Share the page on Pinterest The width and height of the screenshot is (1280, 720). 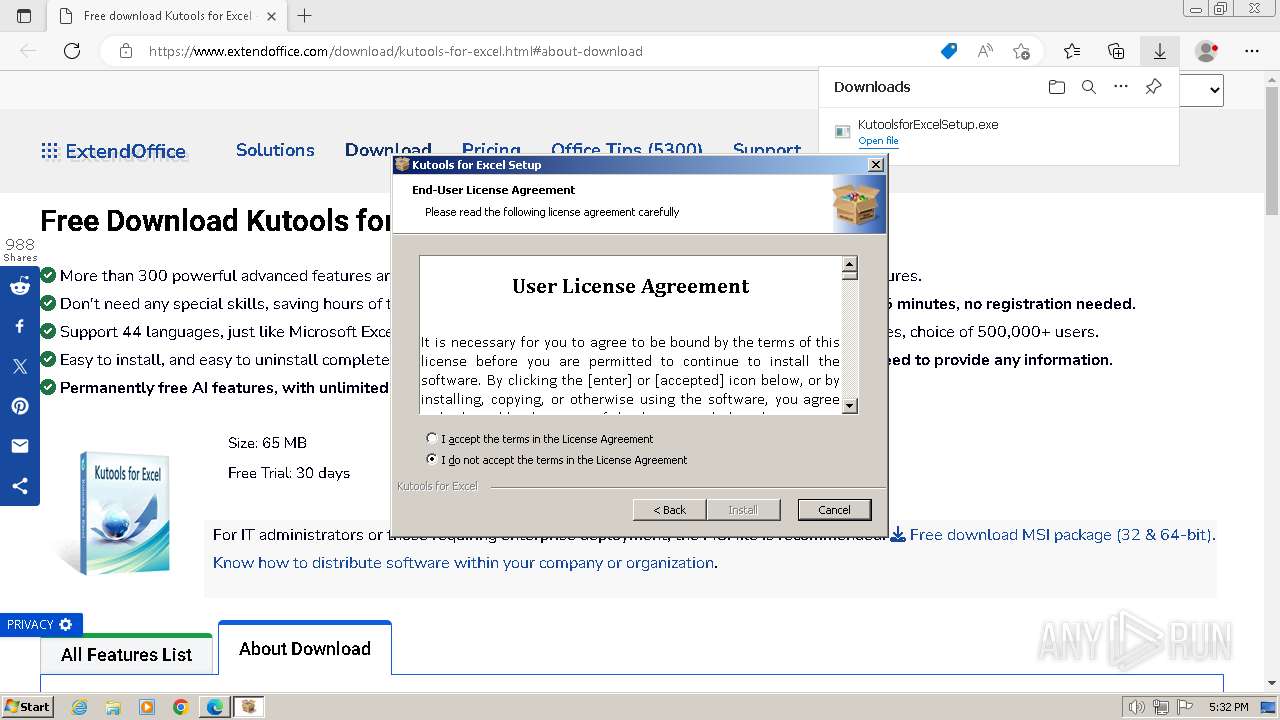(20, 407)
